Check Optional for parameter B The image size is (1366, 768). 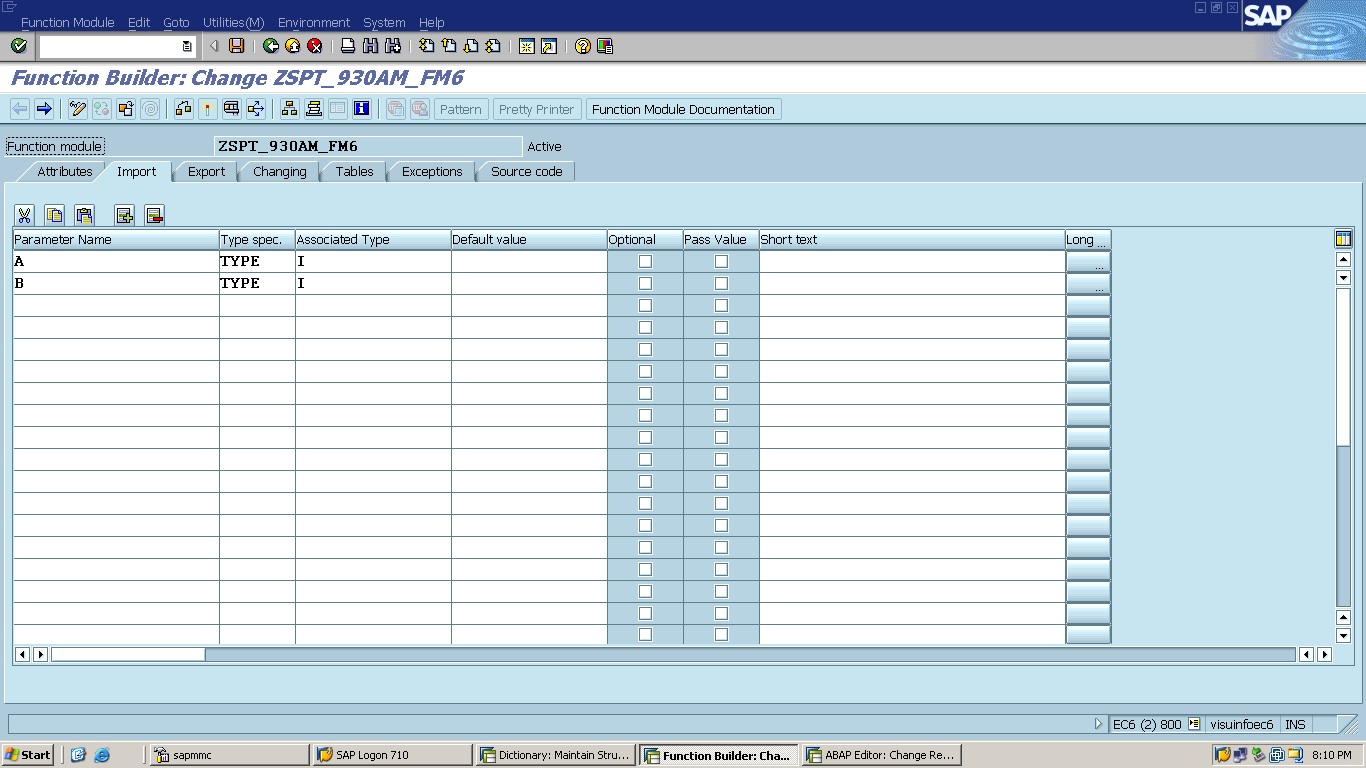click(645, 283)
